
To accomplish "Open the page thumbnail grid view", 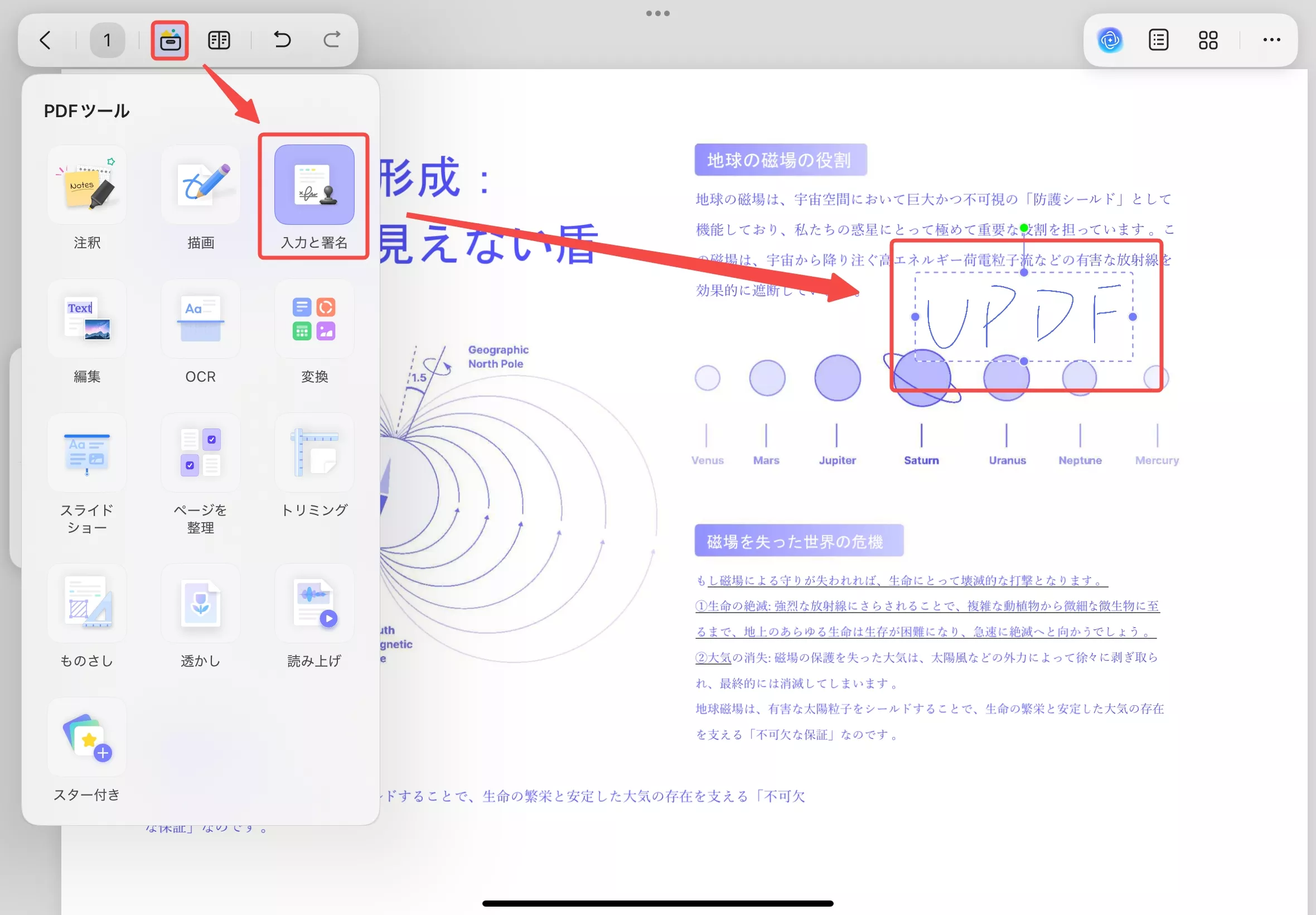I will click(1208, 40).
